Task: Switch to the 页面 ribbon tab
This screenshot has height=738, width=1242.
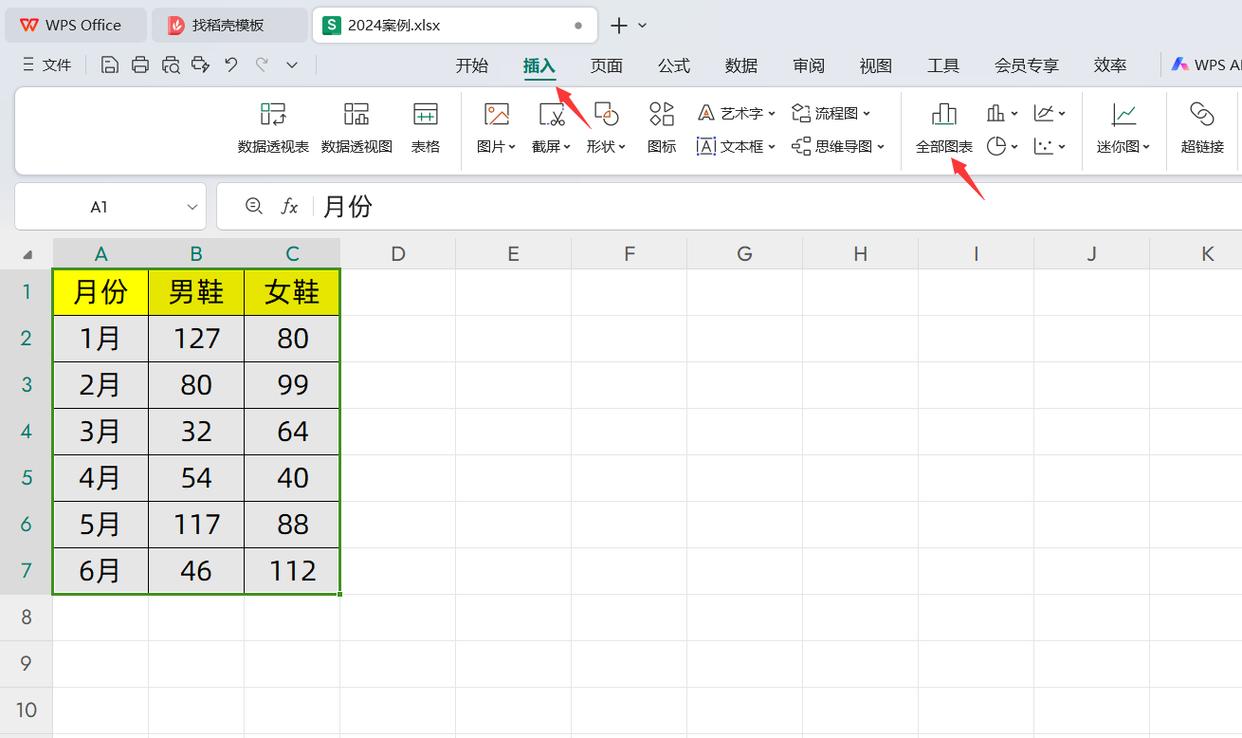Action: coord(606,65)
